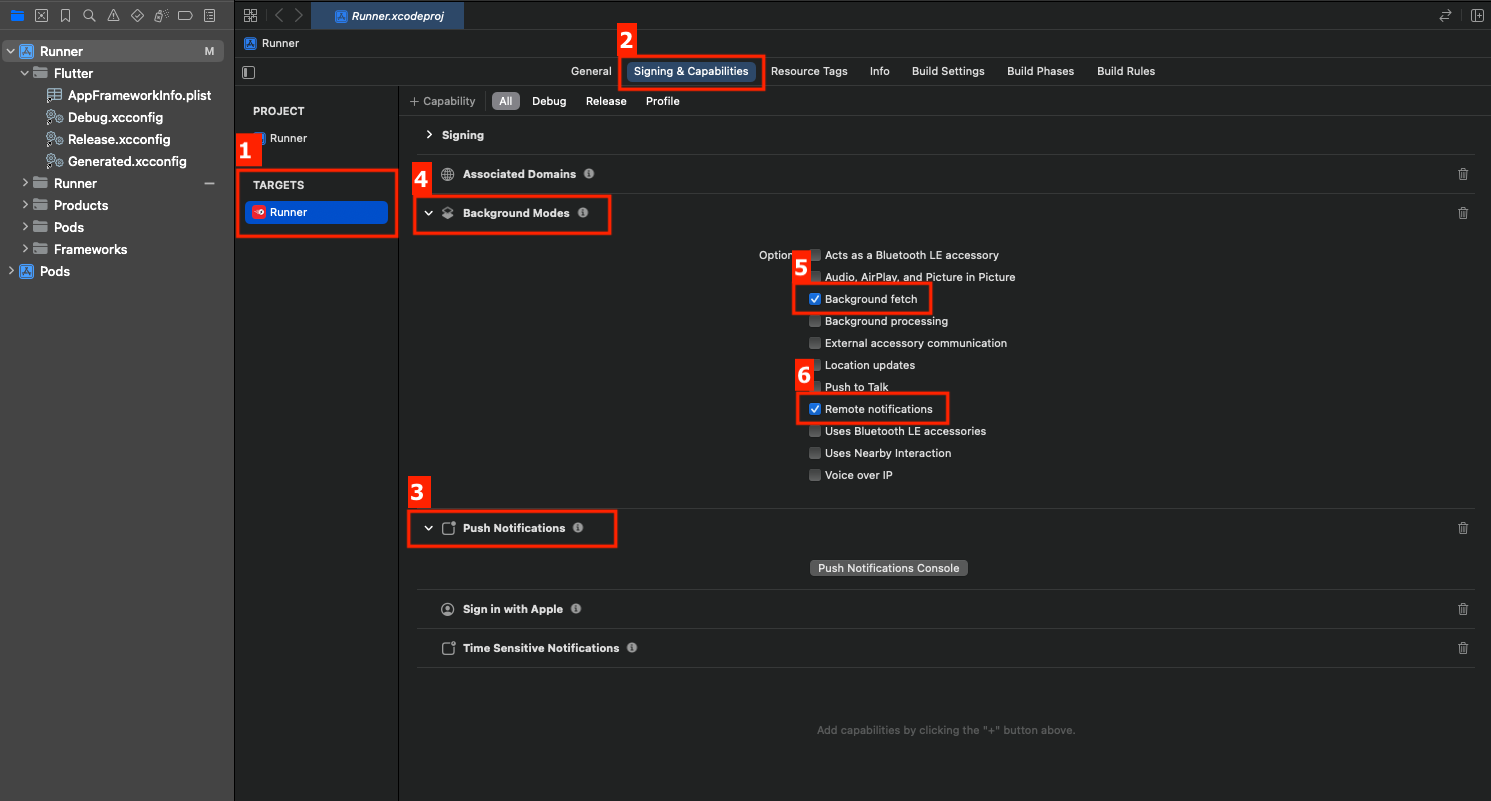Uncheck the Background fetch option
Screen dimensions: 1491x801
coord(815,299)
